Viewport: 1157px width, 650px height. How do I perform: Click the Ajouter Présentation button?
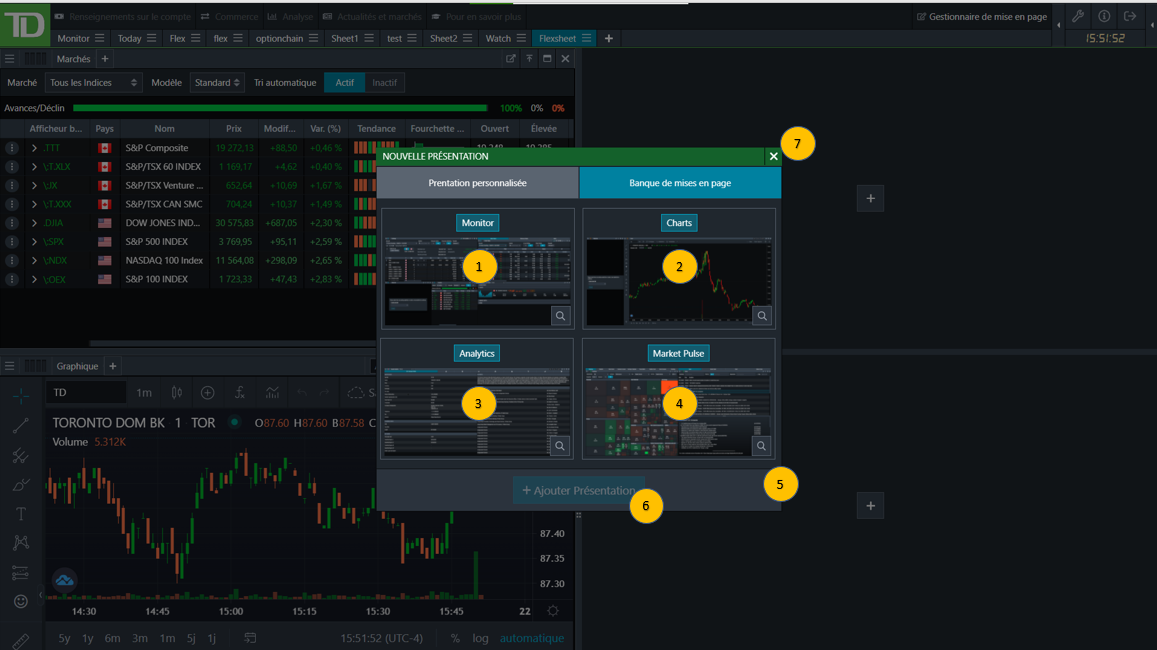click(578, 490)
